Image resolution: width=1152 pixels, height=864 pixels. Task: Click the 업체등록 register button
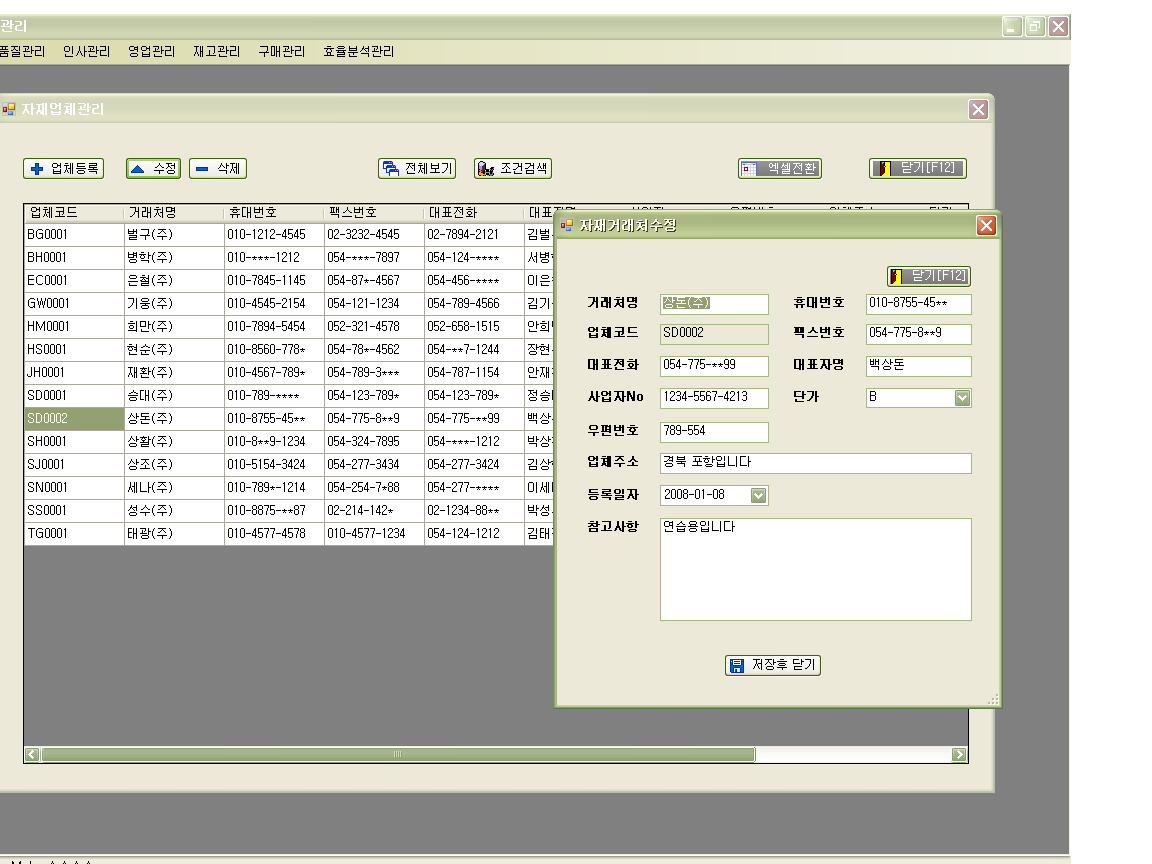[63, 168]
